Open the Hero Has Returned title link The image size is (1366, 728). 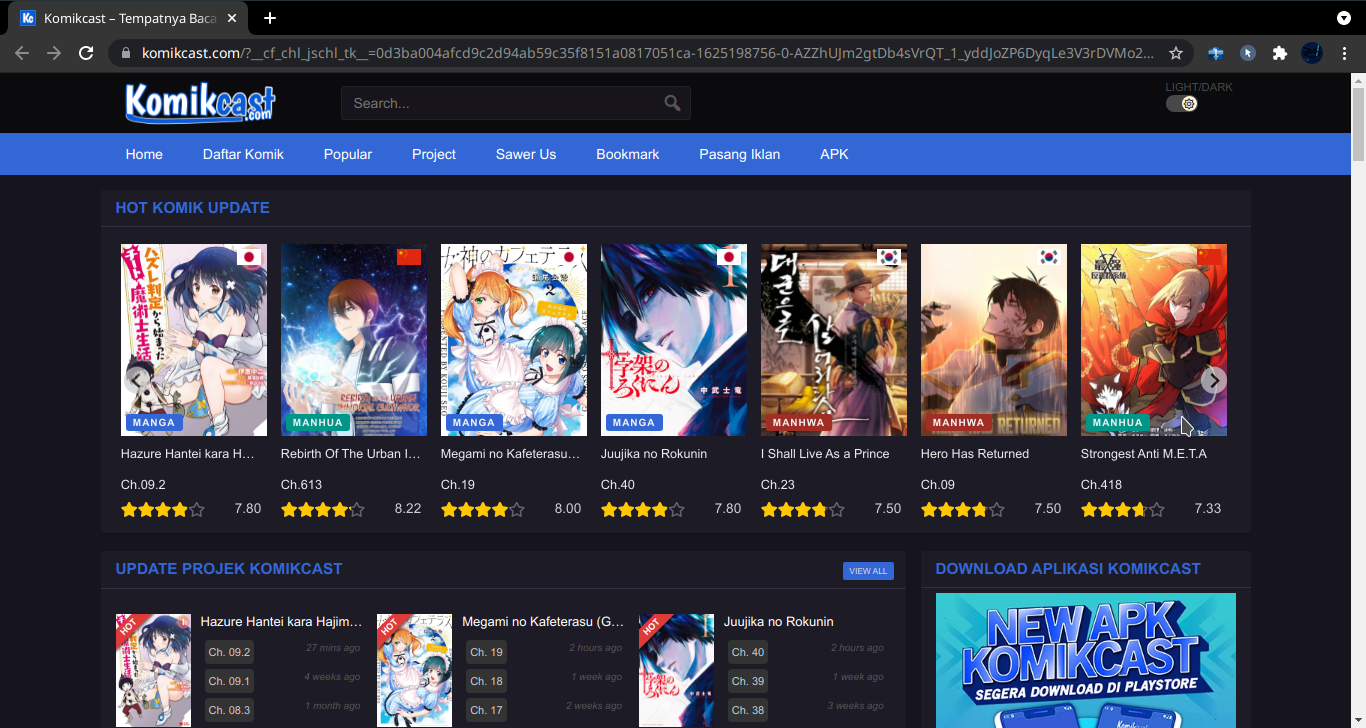click(x=976, y=453)
